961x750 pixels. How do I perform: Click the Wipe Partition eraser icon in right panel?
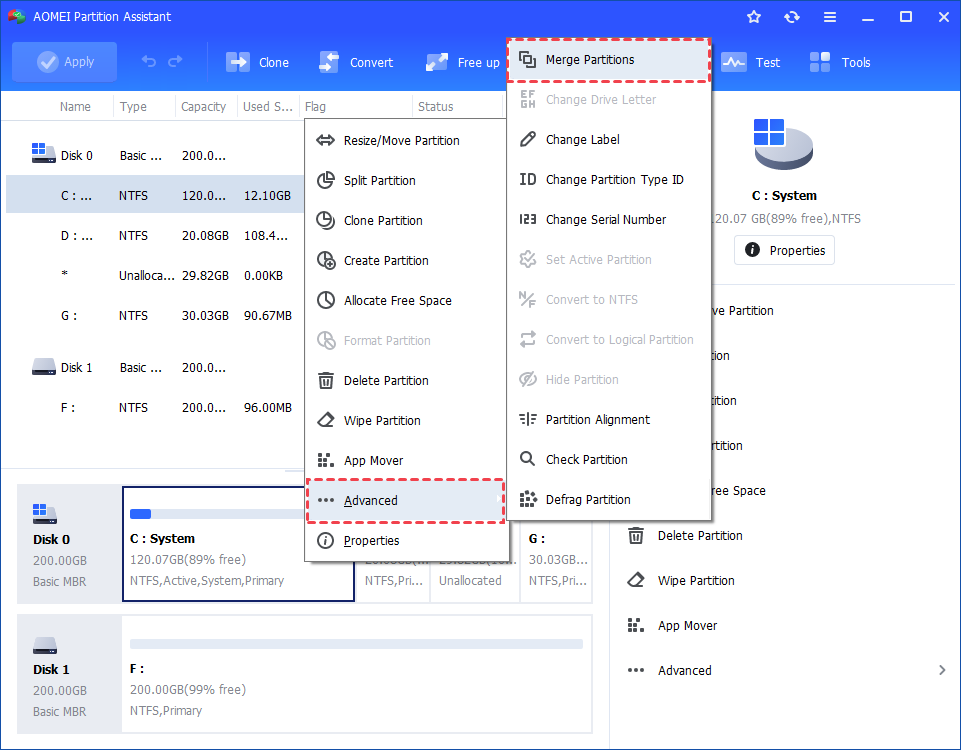tap(636, 580)
